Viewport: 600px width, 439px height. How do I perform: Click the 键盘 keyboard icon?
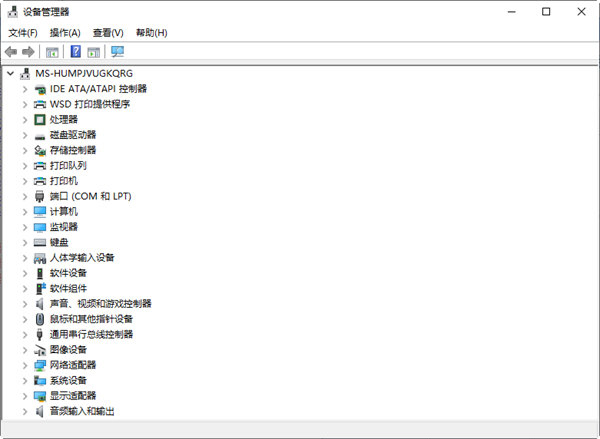click(x=40, y=242)
